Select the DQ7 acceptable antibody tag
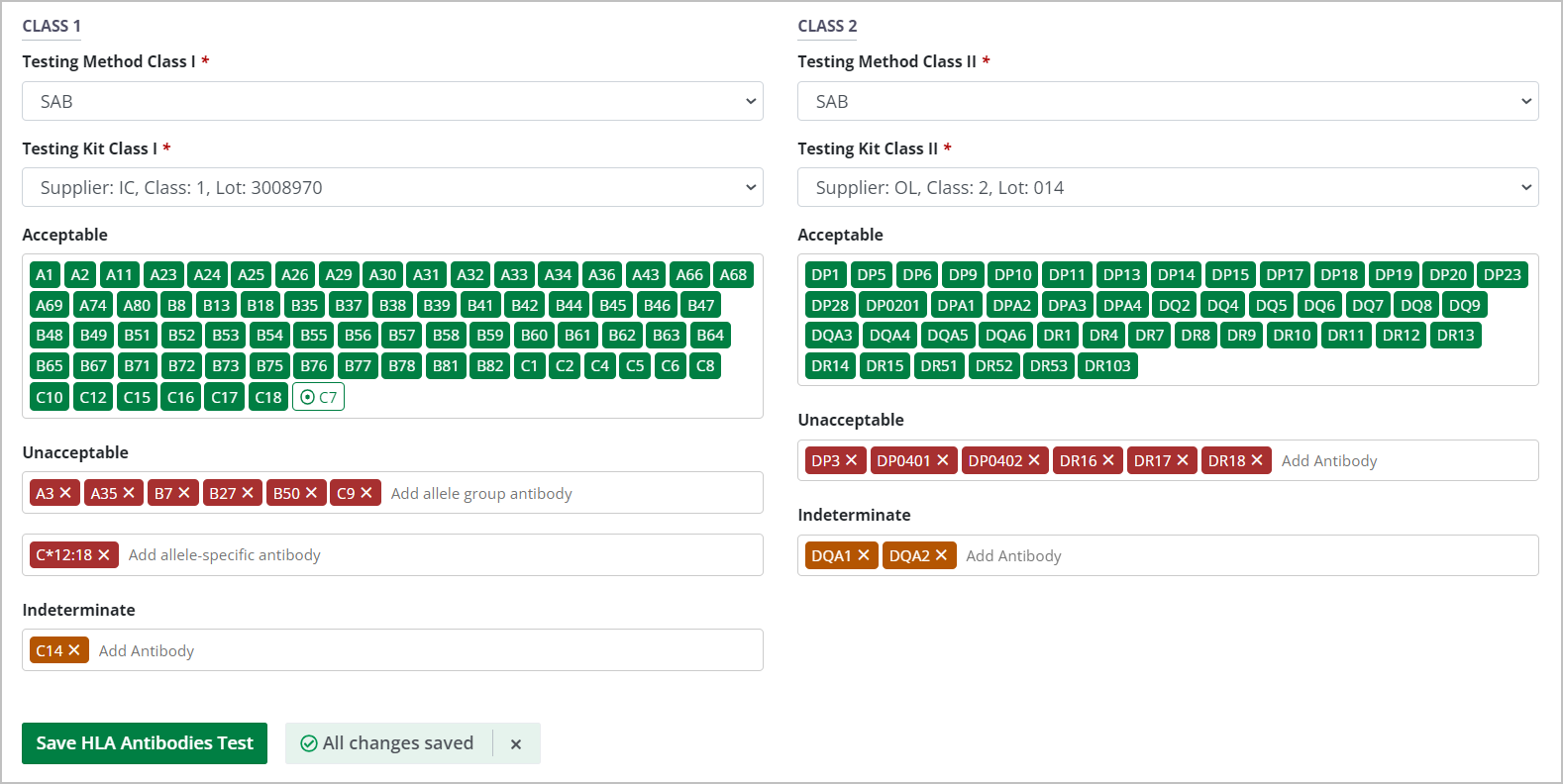 click(1367, 306)
